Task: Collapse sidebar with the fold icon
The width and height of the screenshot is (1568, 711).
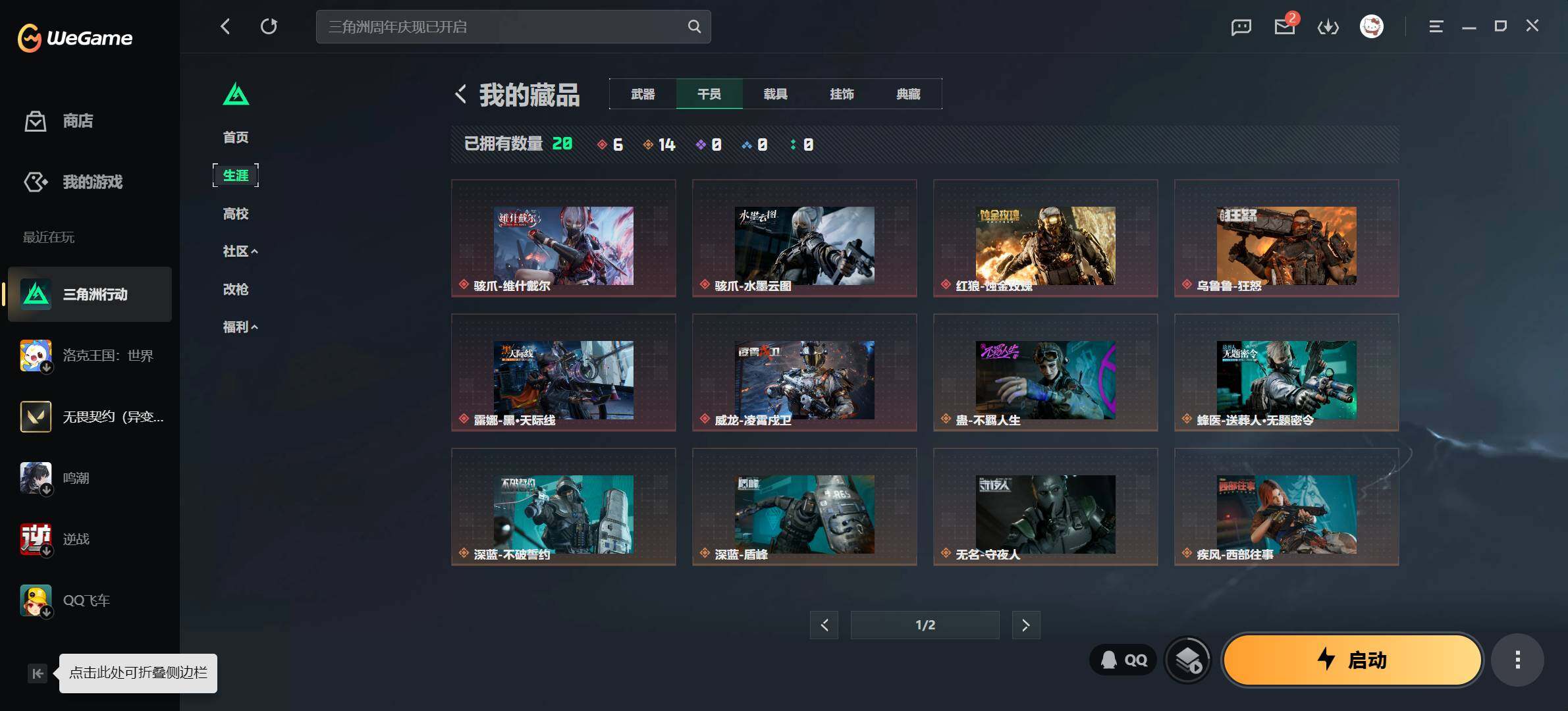Action: point(38,673)
